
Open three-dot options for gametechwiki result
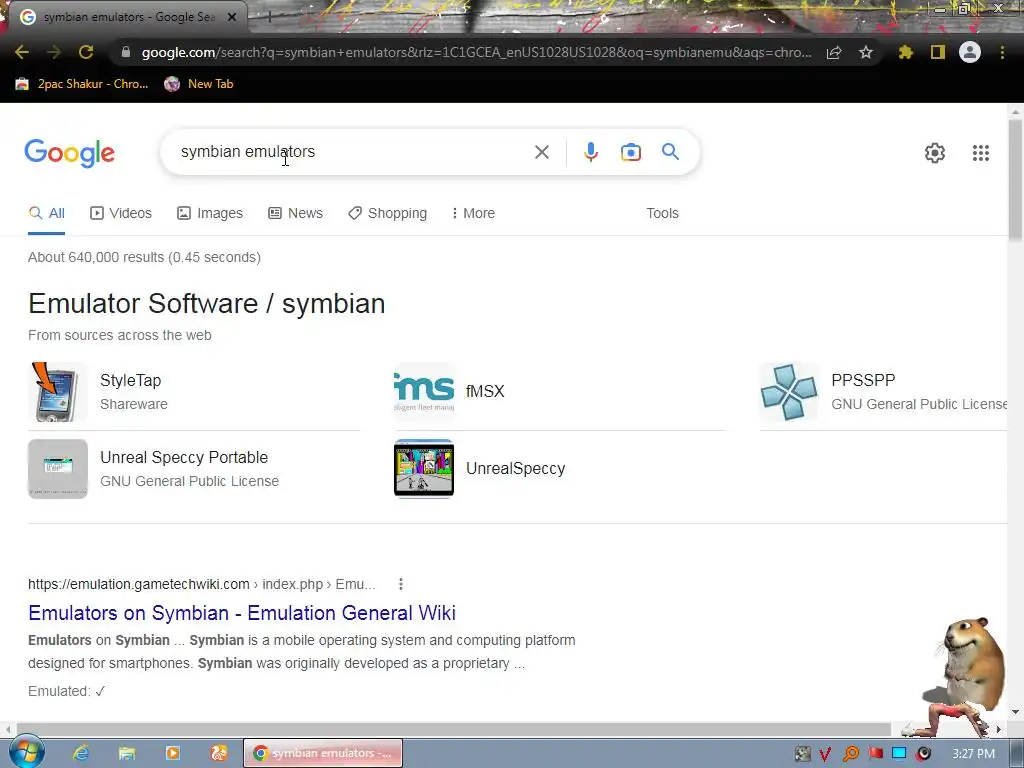(400, 584)
